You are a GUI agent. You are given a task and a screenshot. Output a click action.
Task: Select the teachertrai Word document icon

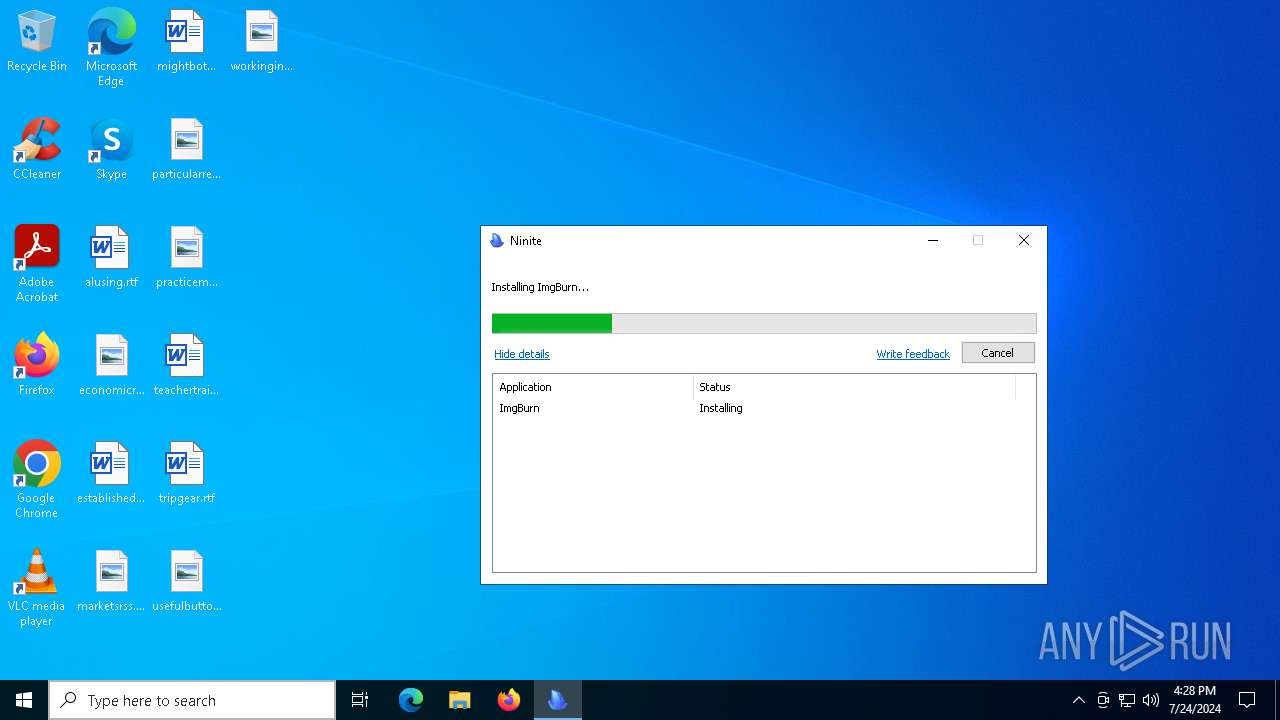click(186, 366)
